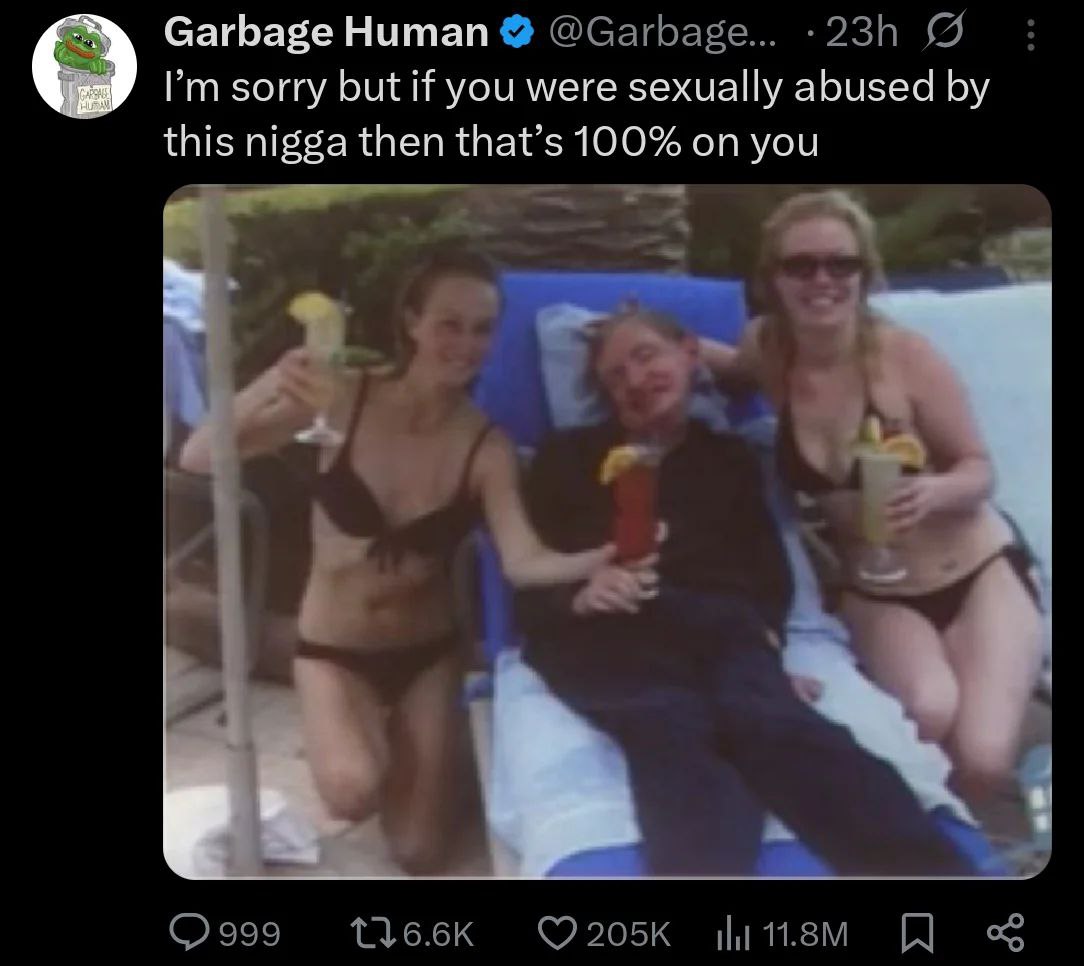Click the 11.8M views count
This screenshot has height=966, width=1084.
click(x=805, y=934)
